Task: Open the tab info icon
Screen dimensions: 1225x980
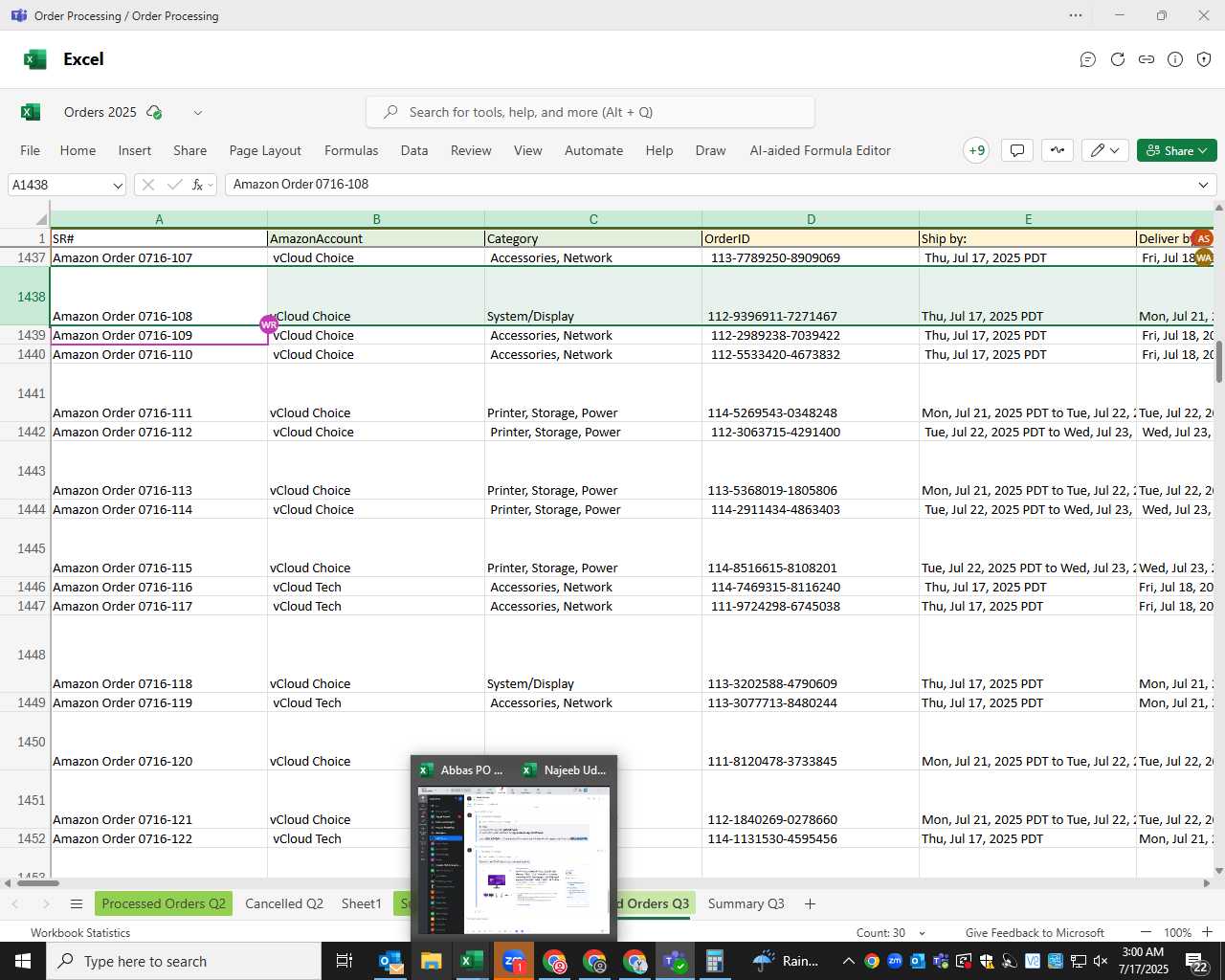Action: coord(1175,59)
